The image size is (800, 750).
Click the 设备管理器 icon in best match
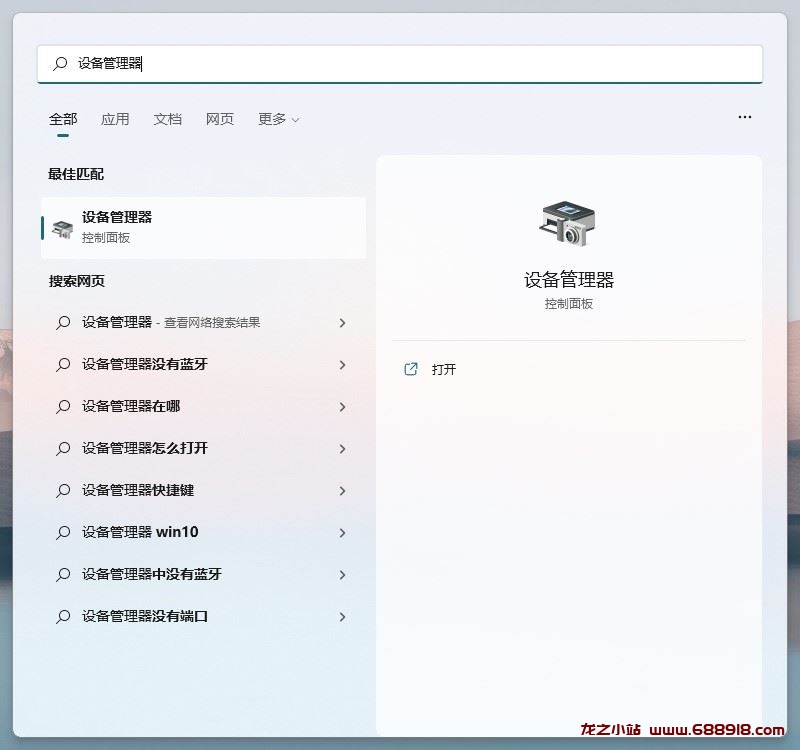point(62,229)
